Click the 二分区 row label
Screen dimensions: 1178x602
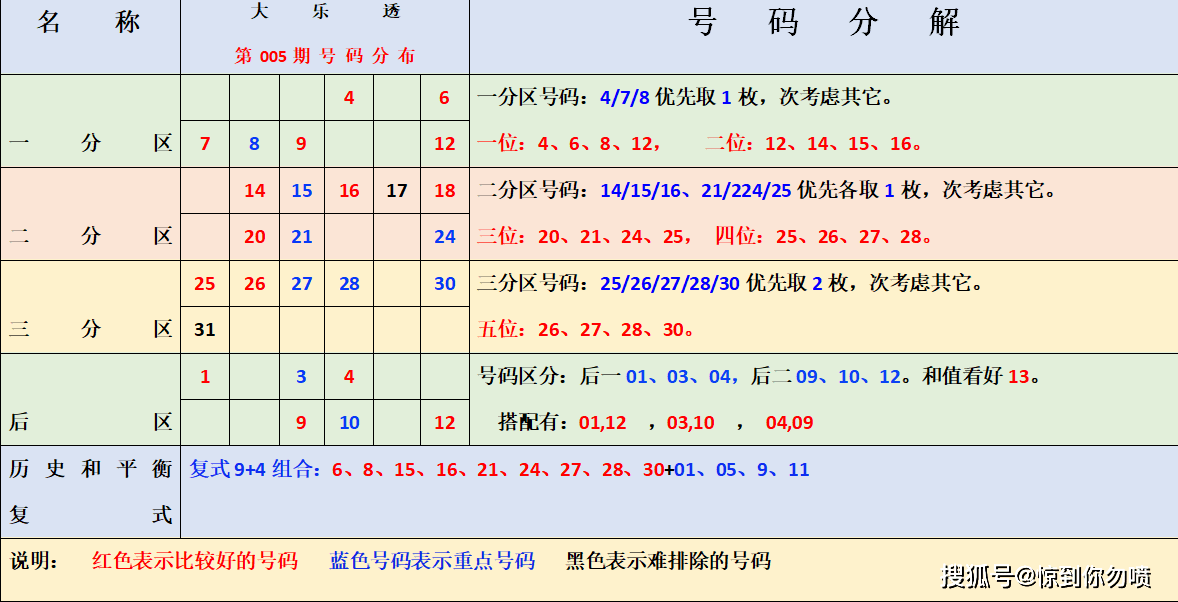coord(90,236)
